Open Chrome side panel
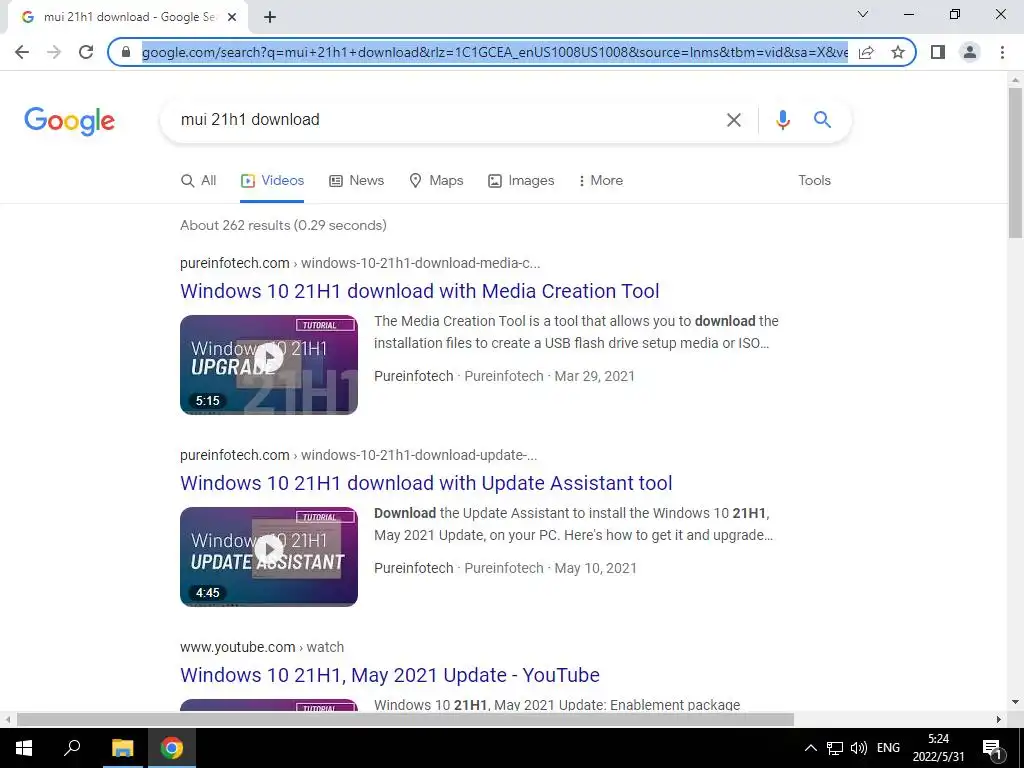 pyautogui.click(x=938, y=52)
